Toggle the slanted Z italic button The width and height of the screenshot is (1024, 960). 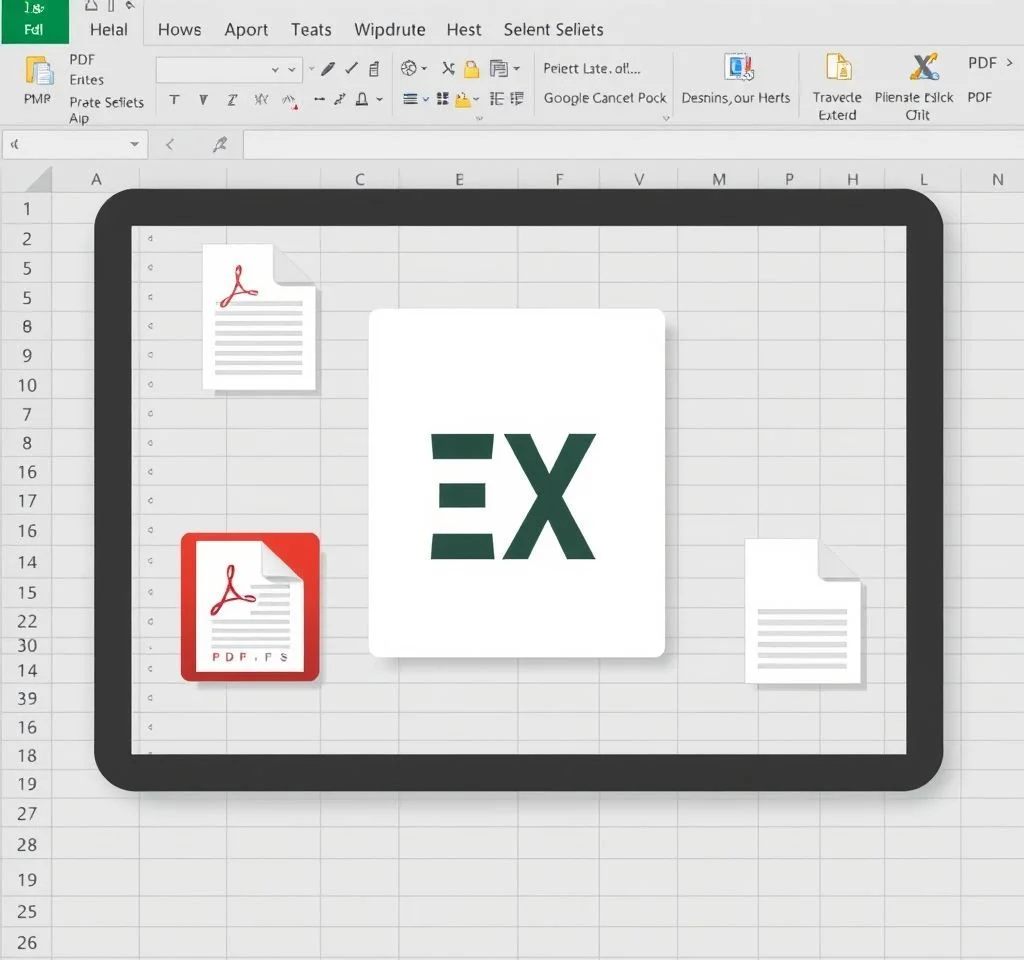(232, 99)
